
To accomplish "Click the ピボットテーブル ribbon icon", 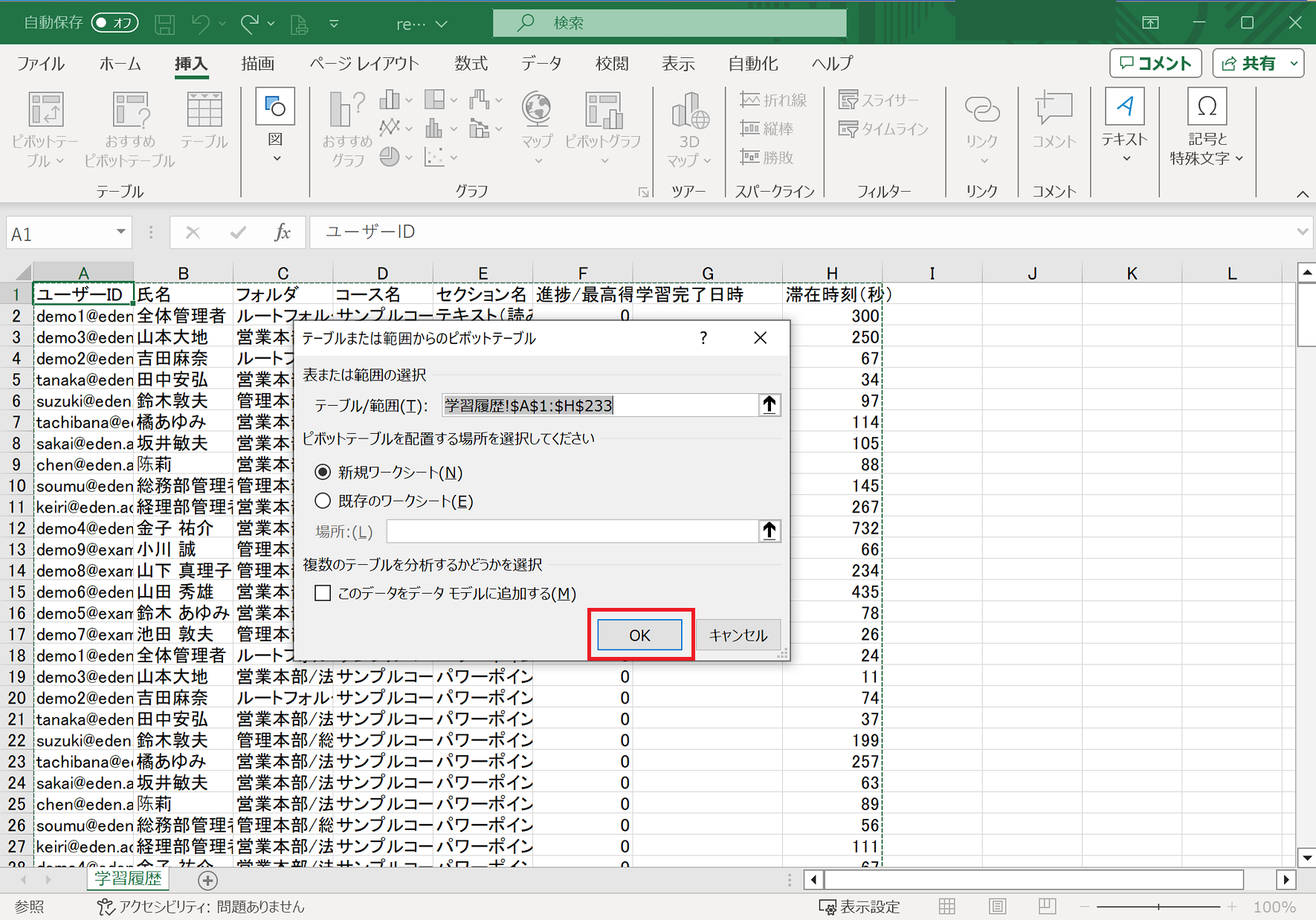I will tap(45, 129).
